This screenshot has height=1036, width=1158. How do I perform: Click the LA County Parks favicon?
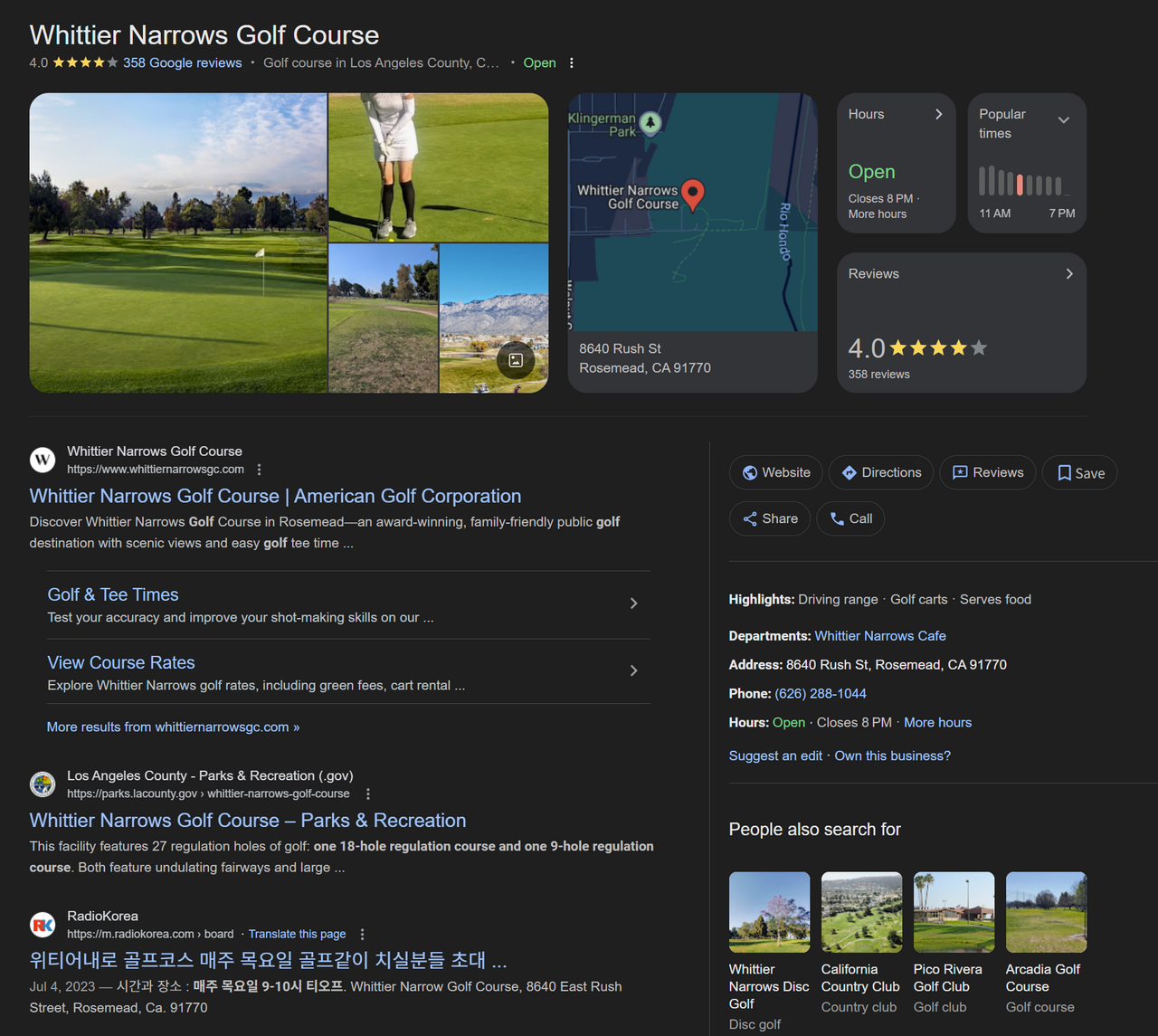click(43, 784)
